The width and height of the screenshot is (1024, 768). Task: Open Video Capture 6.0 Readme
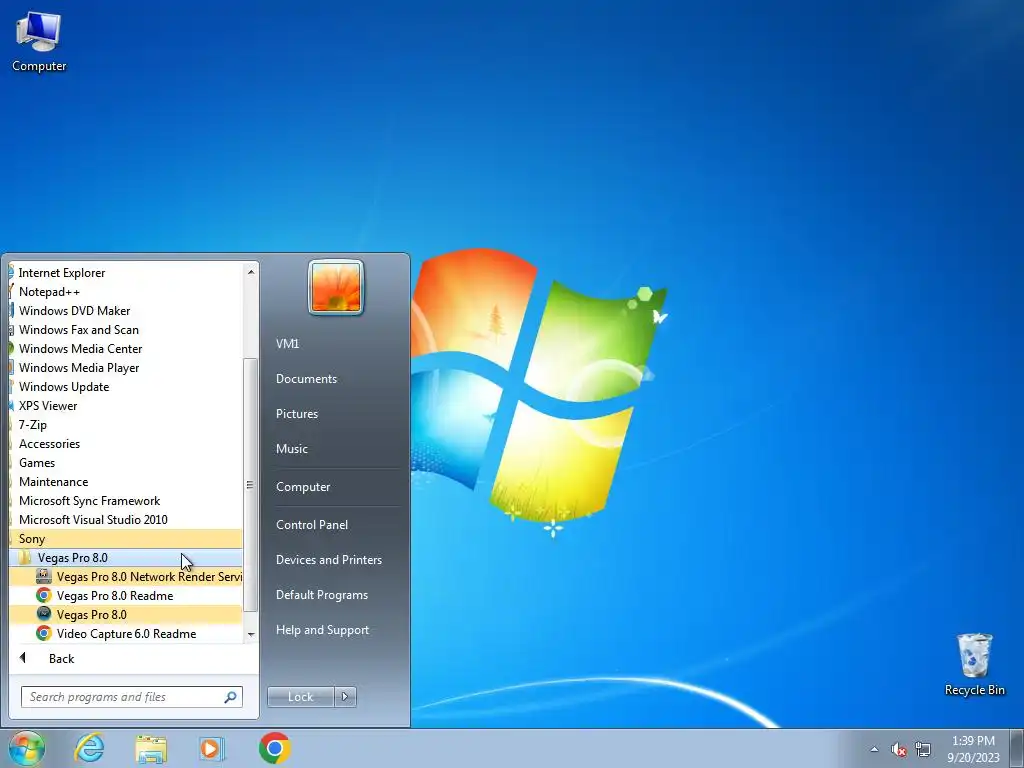tap(125, 633)
